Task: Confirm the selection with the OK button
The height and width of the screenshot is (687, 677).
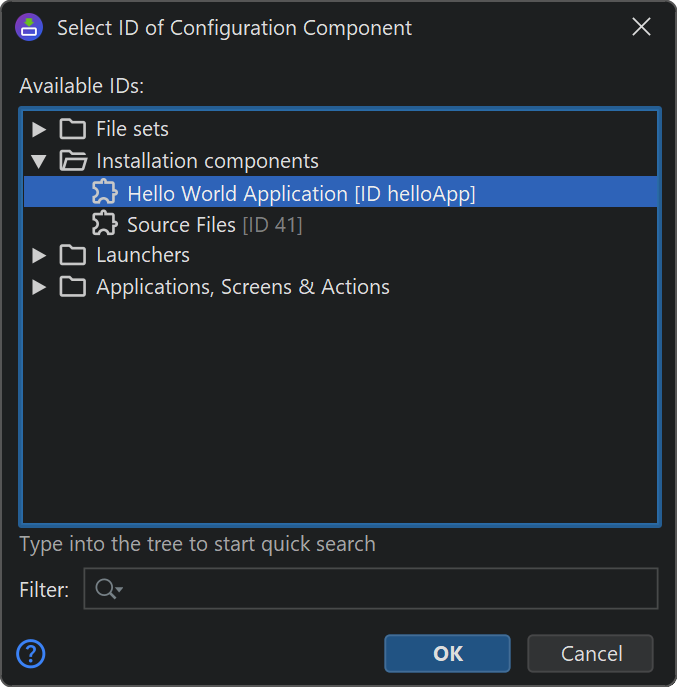Action: [447, 654]
